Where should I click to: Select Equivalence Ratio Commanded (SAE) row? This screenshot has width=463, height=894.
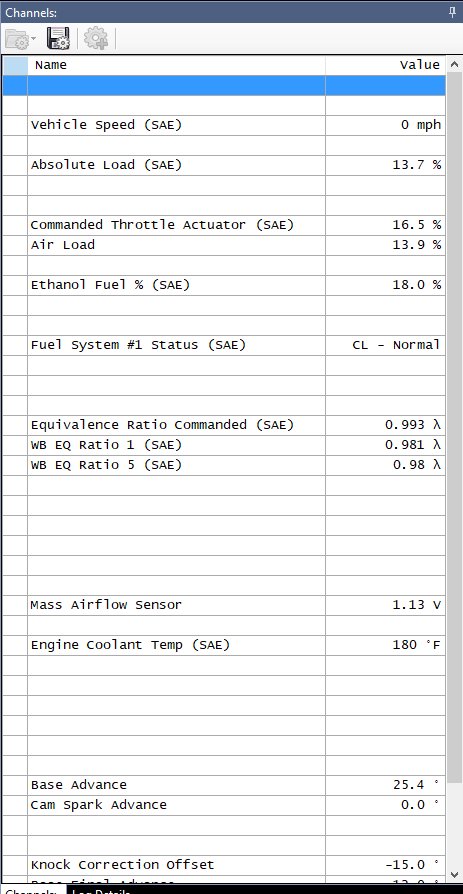(x=225, y=425)
